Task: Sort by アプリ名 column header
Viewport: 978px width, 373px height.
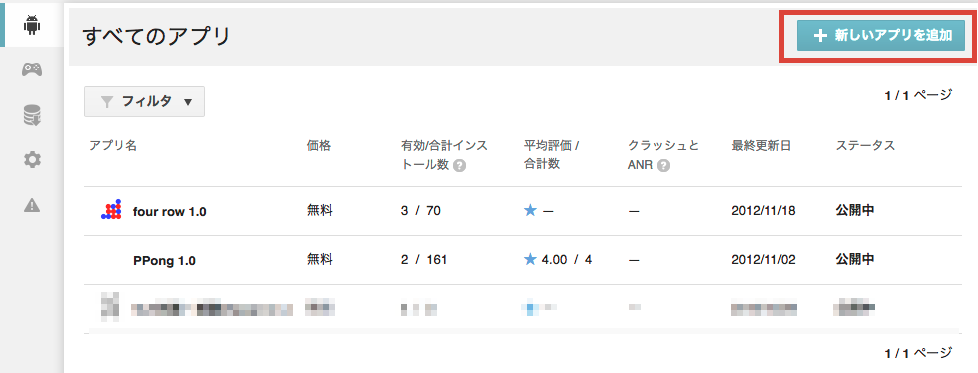Action: (x=113, y=145)
